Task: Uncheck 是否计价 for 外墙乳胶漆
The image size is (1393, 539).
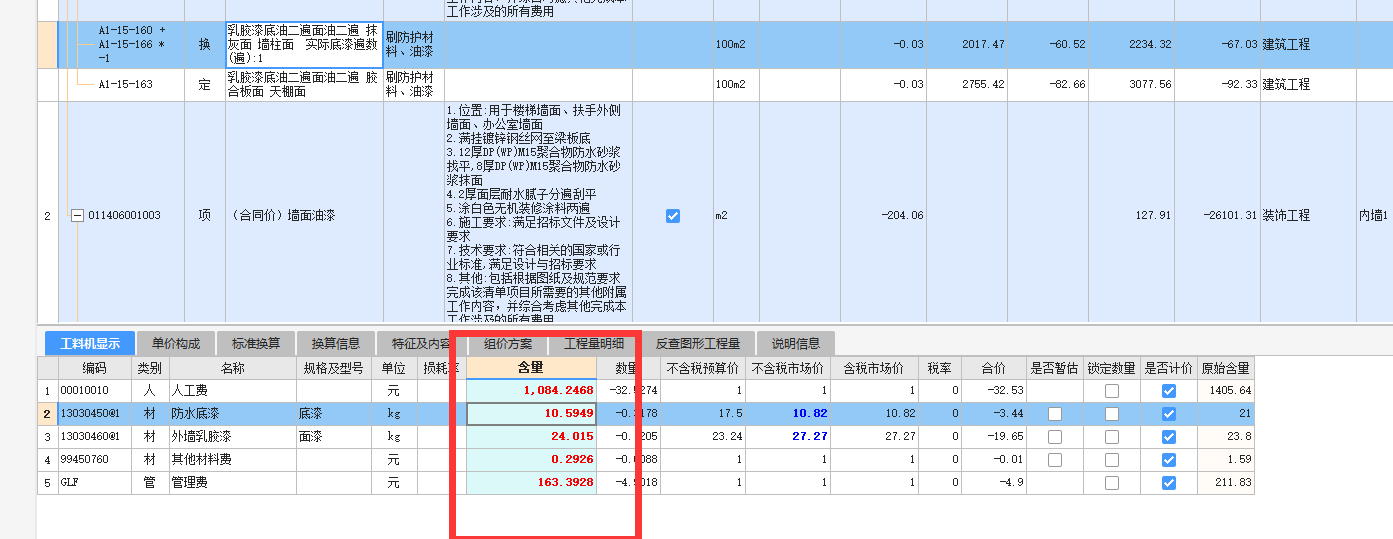Action: point(1169,436)
